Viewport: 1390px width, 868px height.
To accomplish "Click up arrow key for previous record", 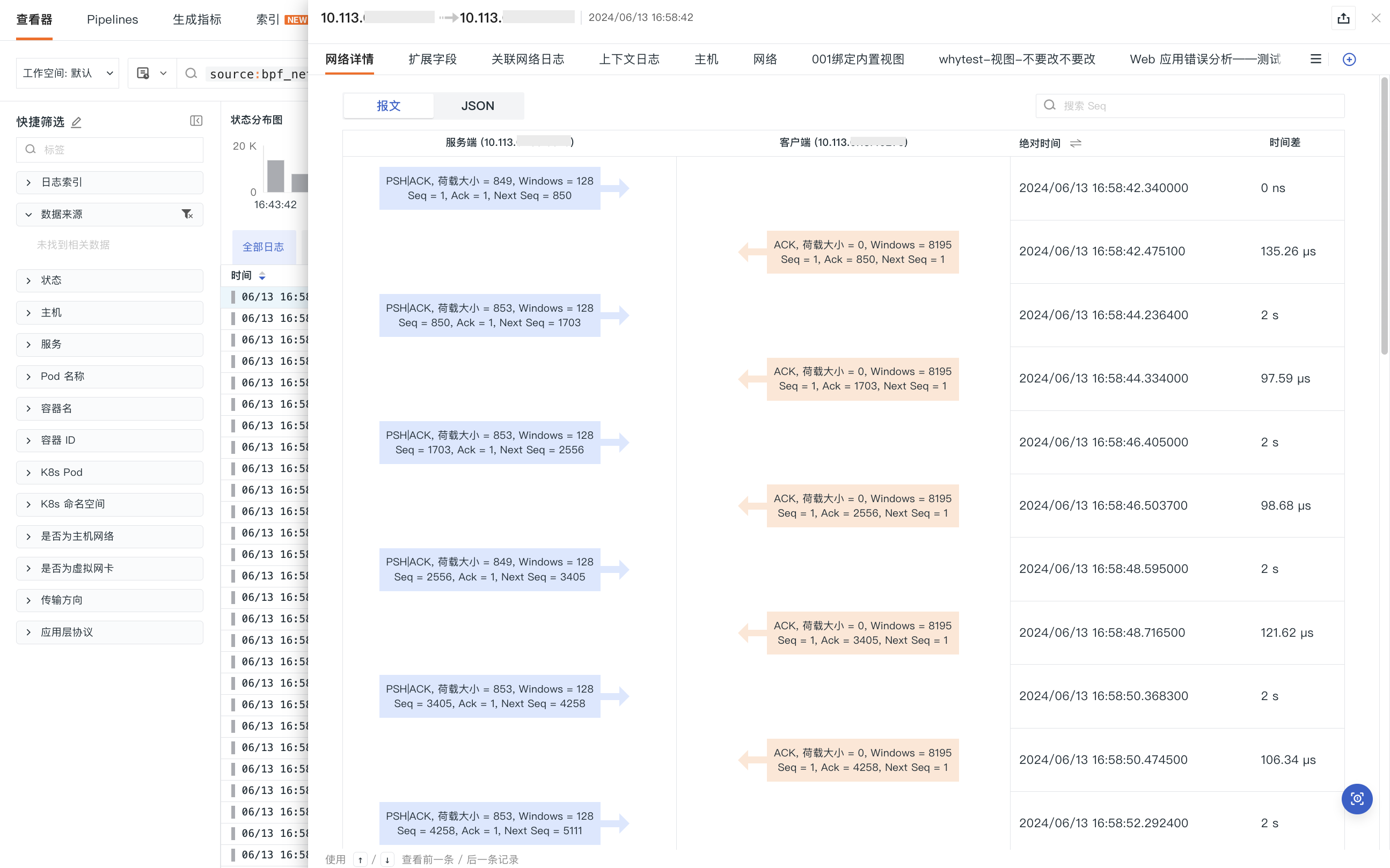I will click(x=360, y=859).
